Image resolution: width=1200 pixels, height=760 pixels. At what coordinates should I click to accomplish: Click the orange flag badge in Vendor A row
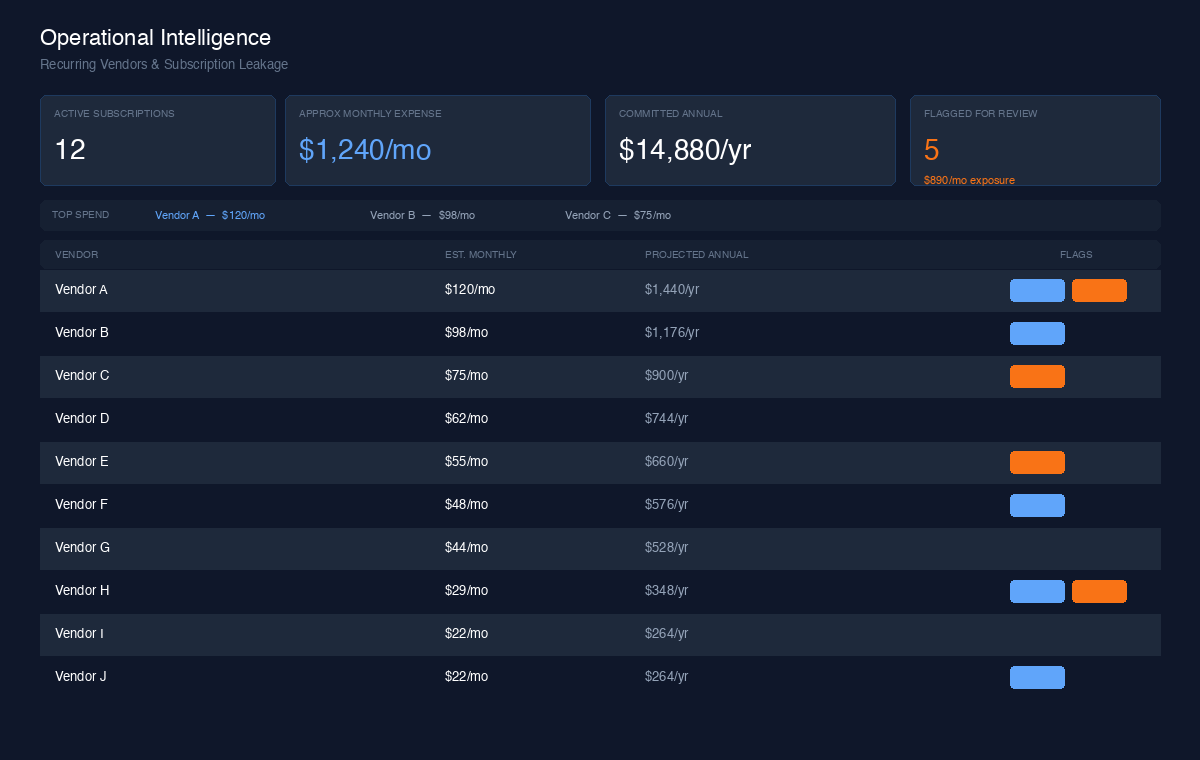pyautogui.click(x=1099, y=290)
